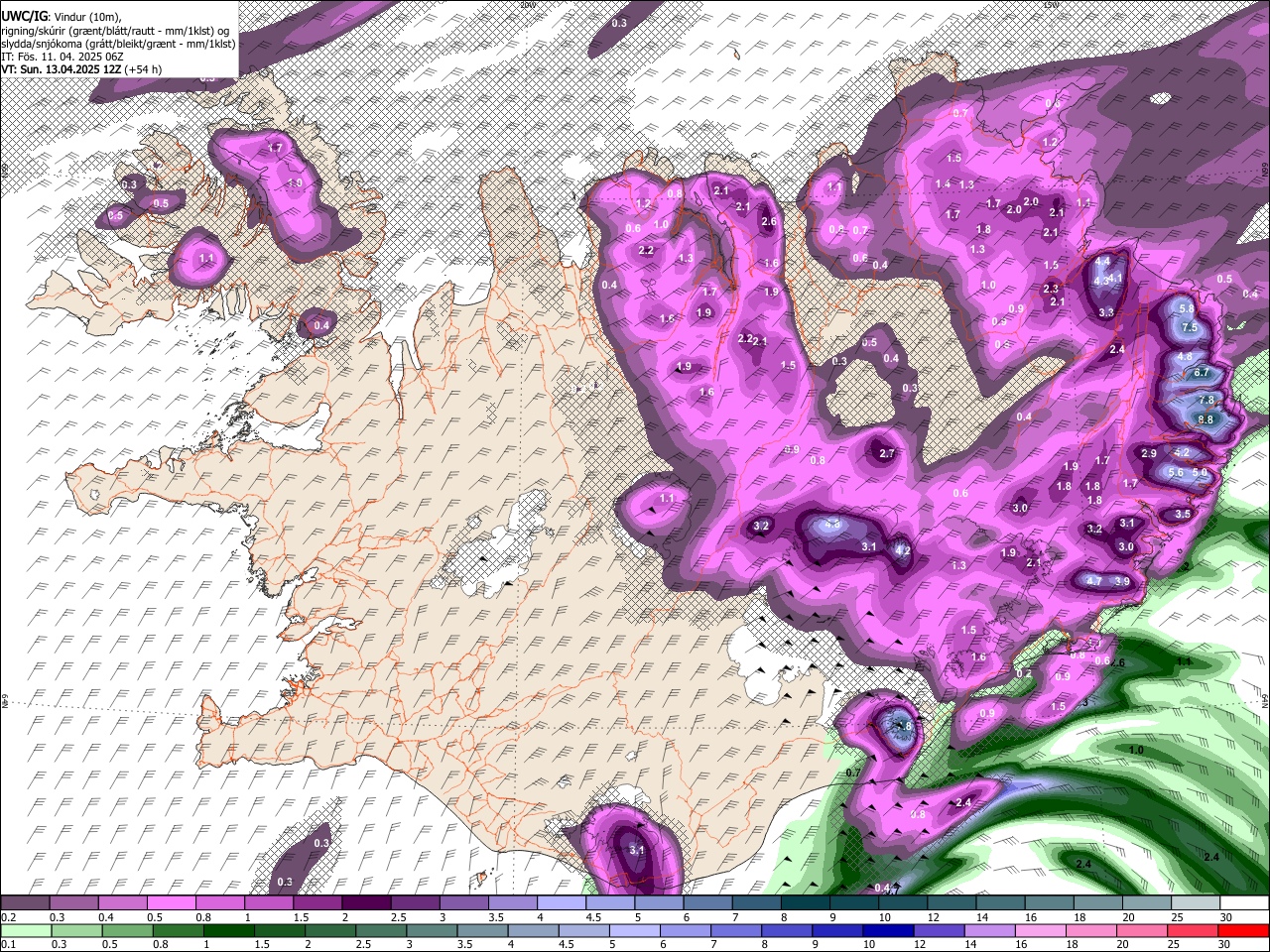Click the "0.2" label in the upper legend row
1270x952 pixels.
[x=10, y=917]
